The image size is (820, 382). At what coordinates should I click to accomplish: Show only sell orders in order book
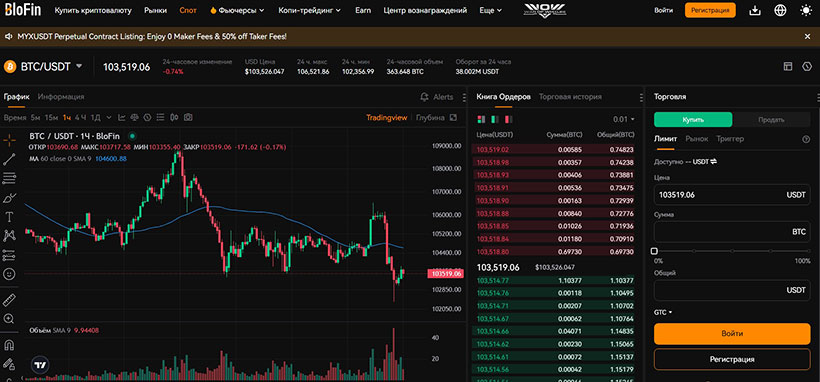click(508, 119)
